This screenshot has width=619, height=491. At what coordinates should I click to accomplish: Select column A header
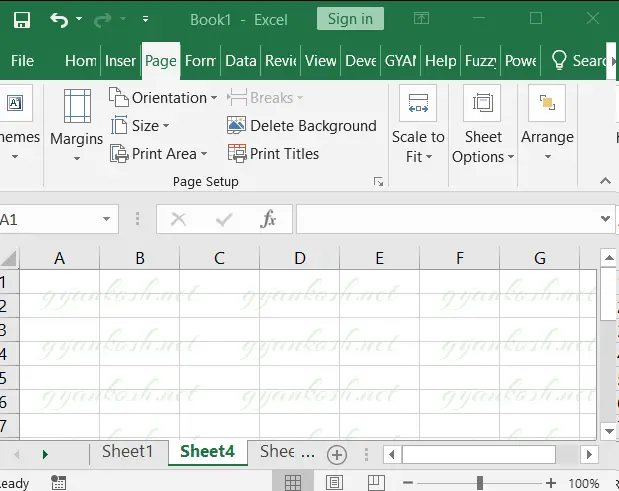point(59,258)
